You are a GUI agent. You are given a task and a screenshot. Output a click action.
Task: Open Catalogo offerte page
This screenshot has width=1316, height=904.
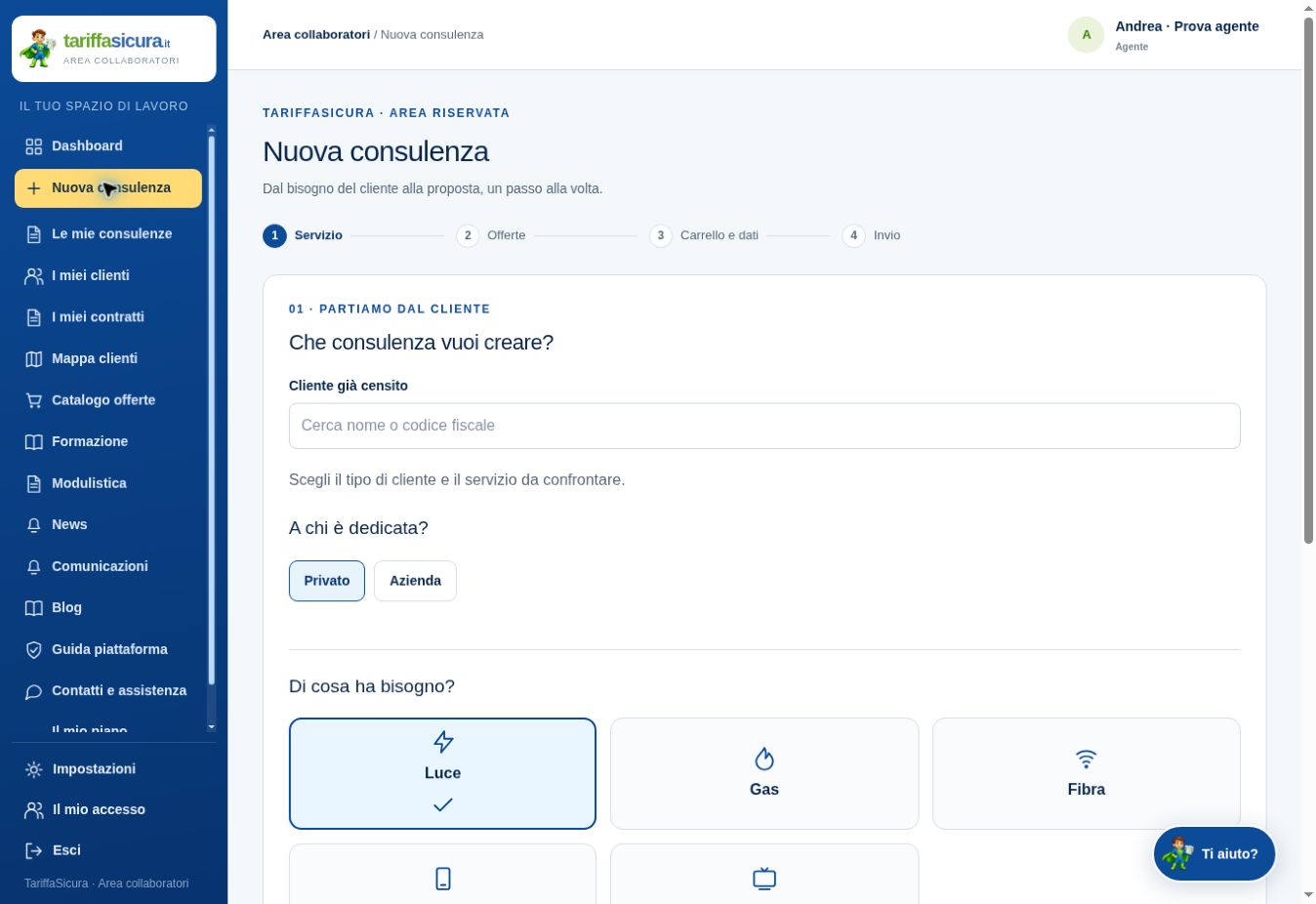coord(108,400)
